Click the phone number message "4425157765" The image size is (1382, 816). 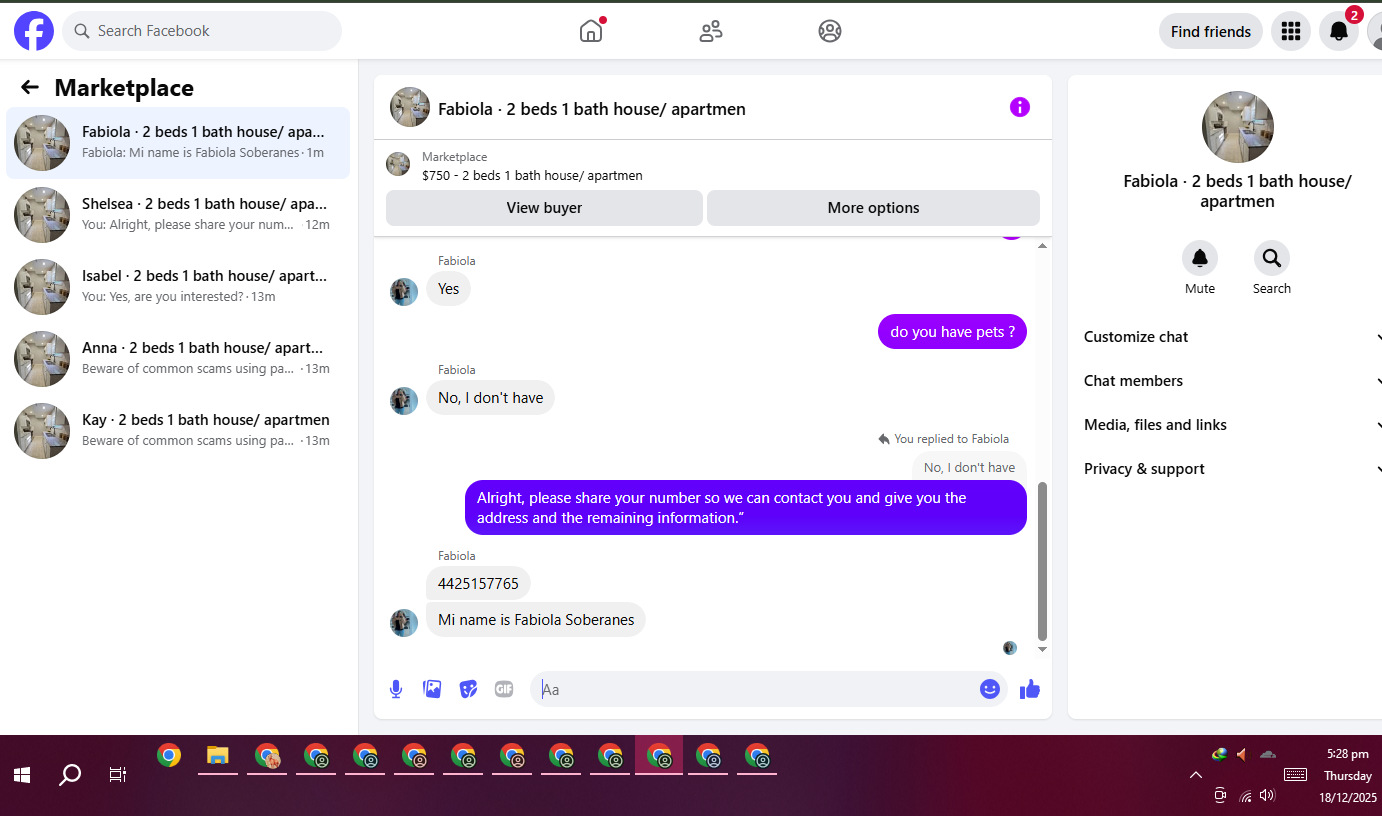tap(478, 583)
